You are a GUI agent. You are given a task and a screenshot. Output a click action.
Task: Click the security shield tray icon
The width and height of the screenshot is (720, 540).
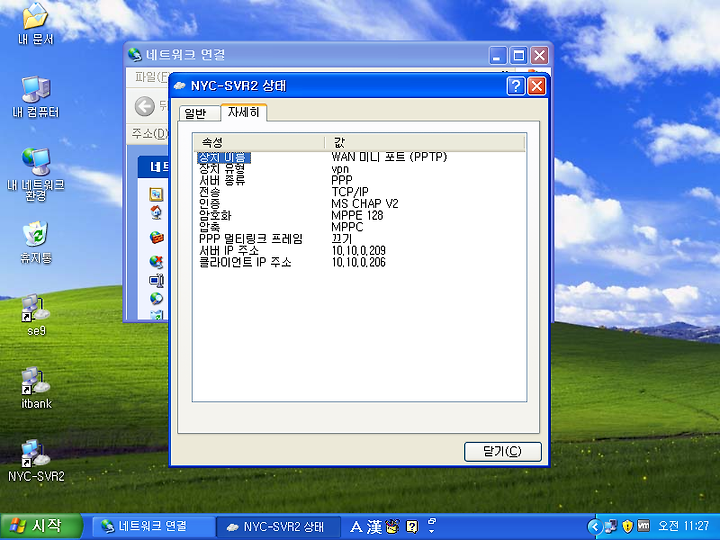point(627,526)
